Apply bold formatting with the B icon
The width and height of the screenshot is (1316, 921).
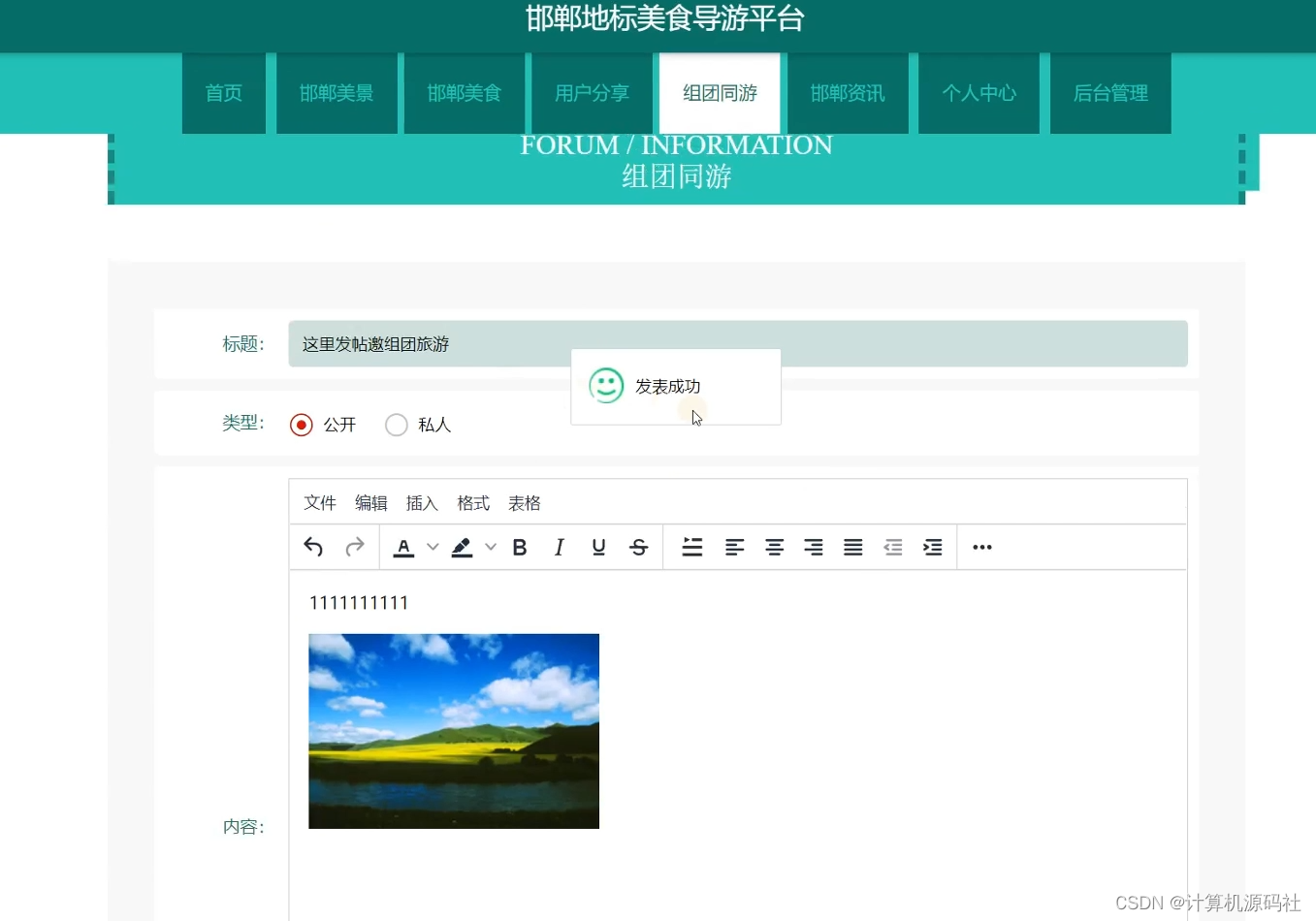520,547
